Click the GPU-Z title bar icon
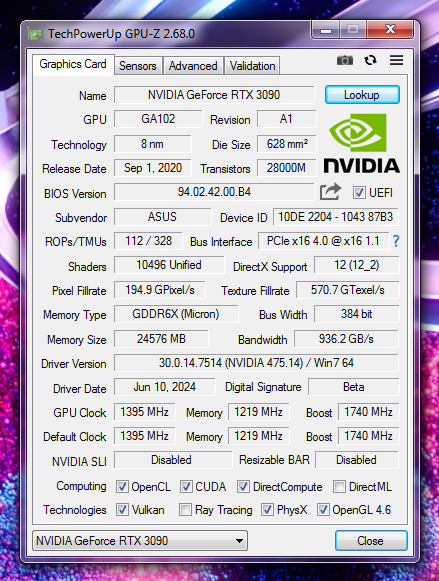The height and width of the screenshot is (581, 439). pyautogui.click(x=36, y=34)
